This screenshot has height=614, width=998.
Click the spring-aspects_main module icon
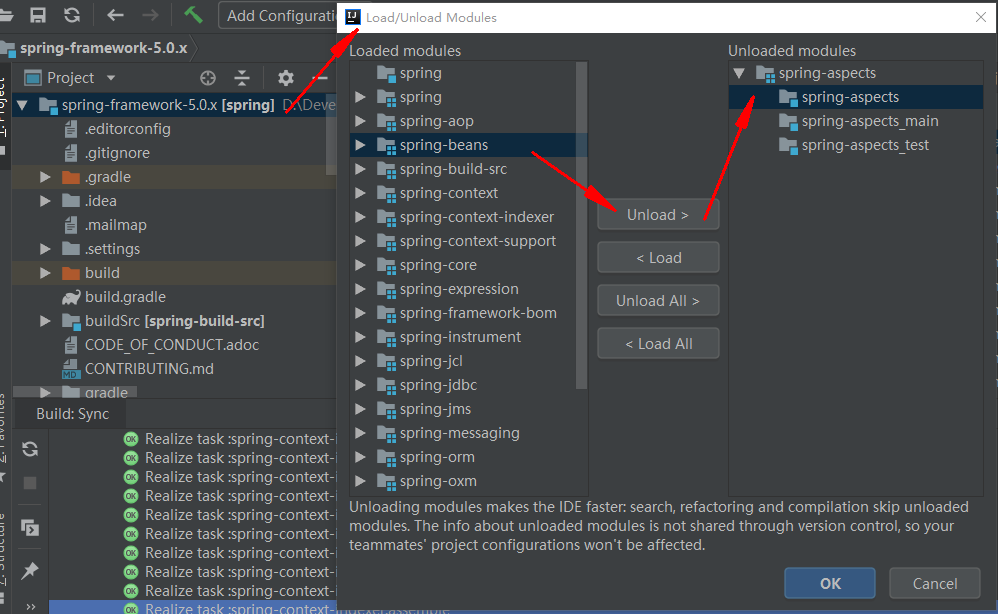click(x=788, y=122)
